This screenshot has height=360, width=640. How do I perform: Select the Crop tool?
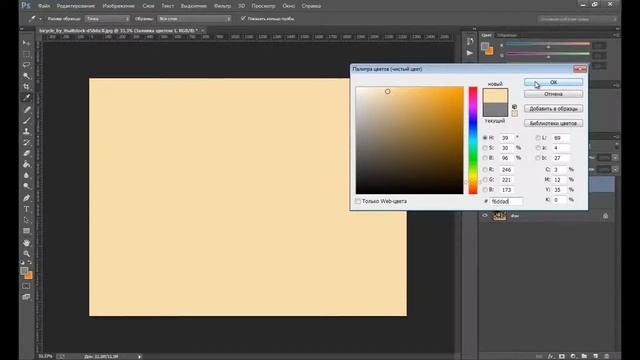pos(27,87)
